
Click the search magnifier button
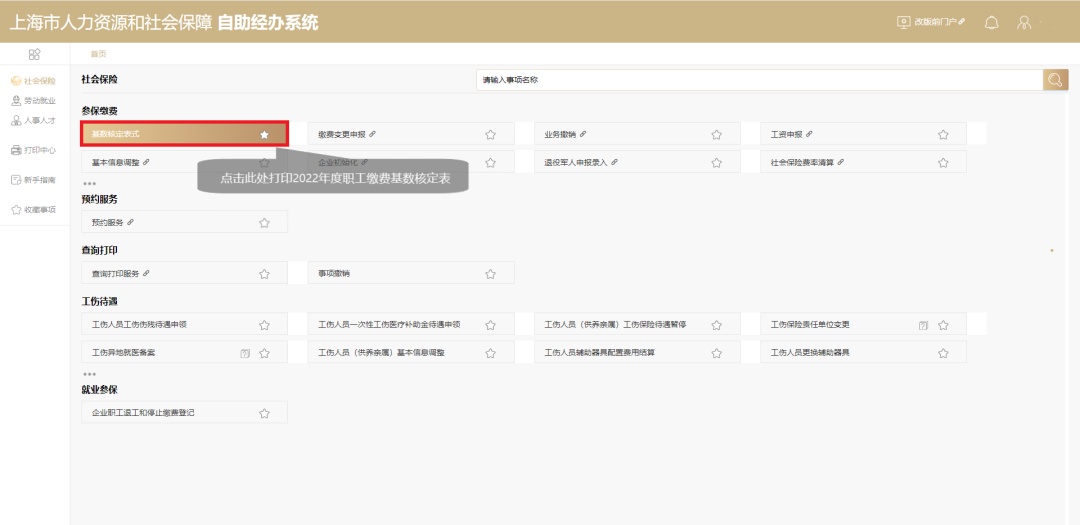click(x=1055, y=80)
